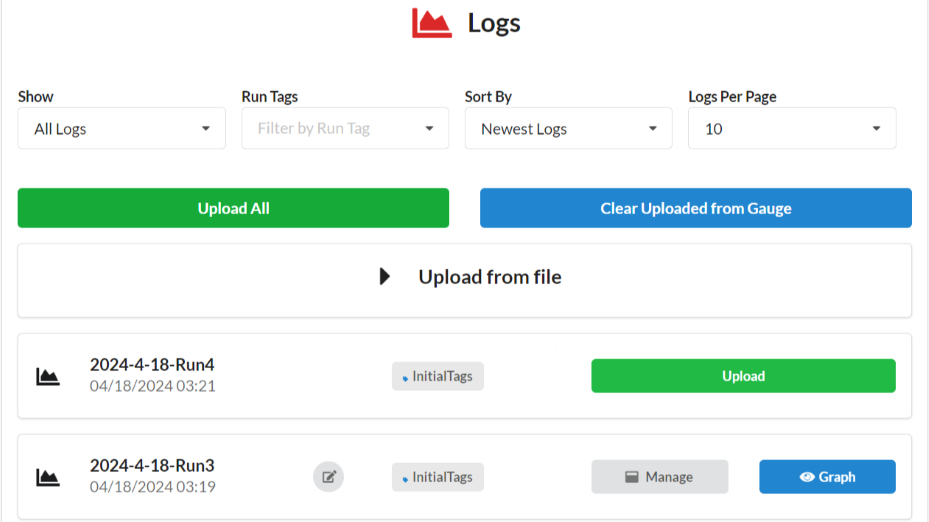Screen dimensions: 929x522
Task: Change Logs Per Page dropdown value
Action: [792, 129]
